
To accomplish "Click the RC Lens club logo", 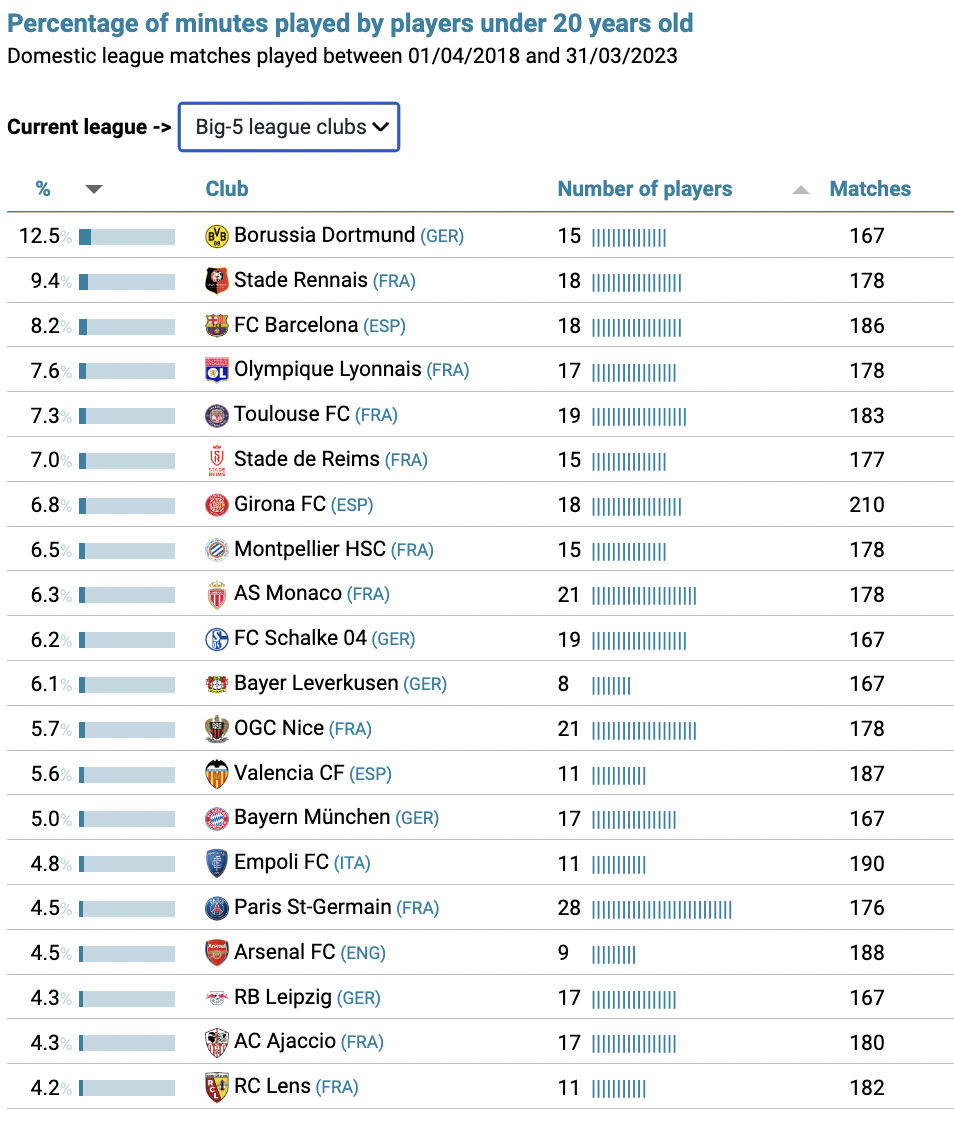I will [x=216, y=1089].
